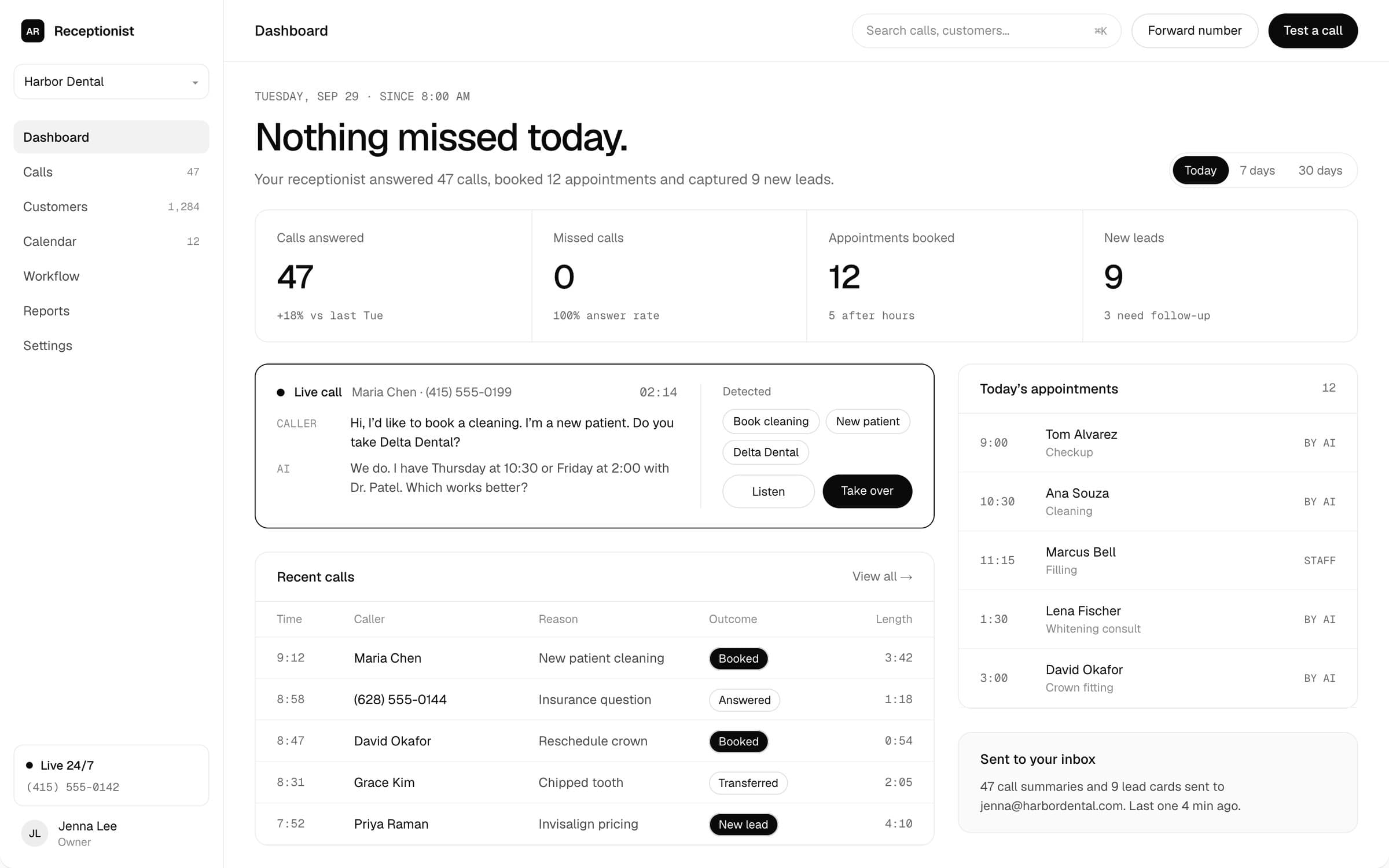
Task: Click the Live 24/7 status card
Action: (111, 775)
